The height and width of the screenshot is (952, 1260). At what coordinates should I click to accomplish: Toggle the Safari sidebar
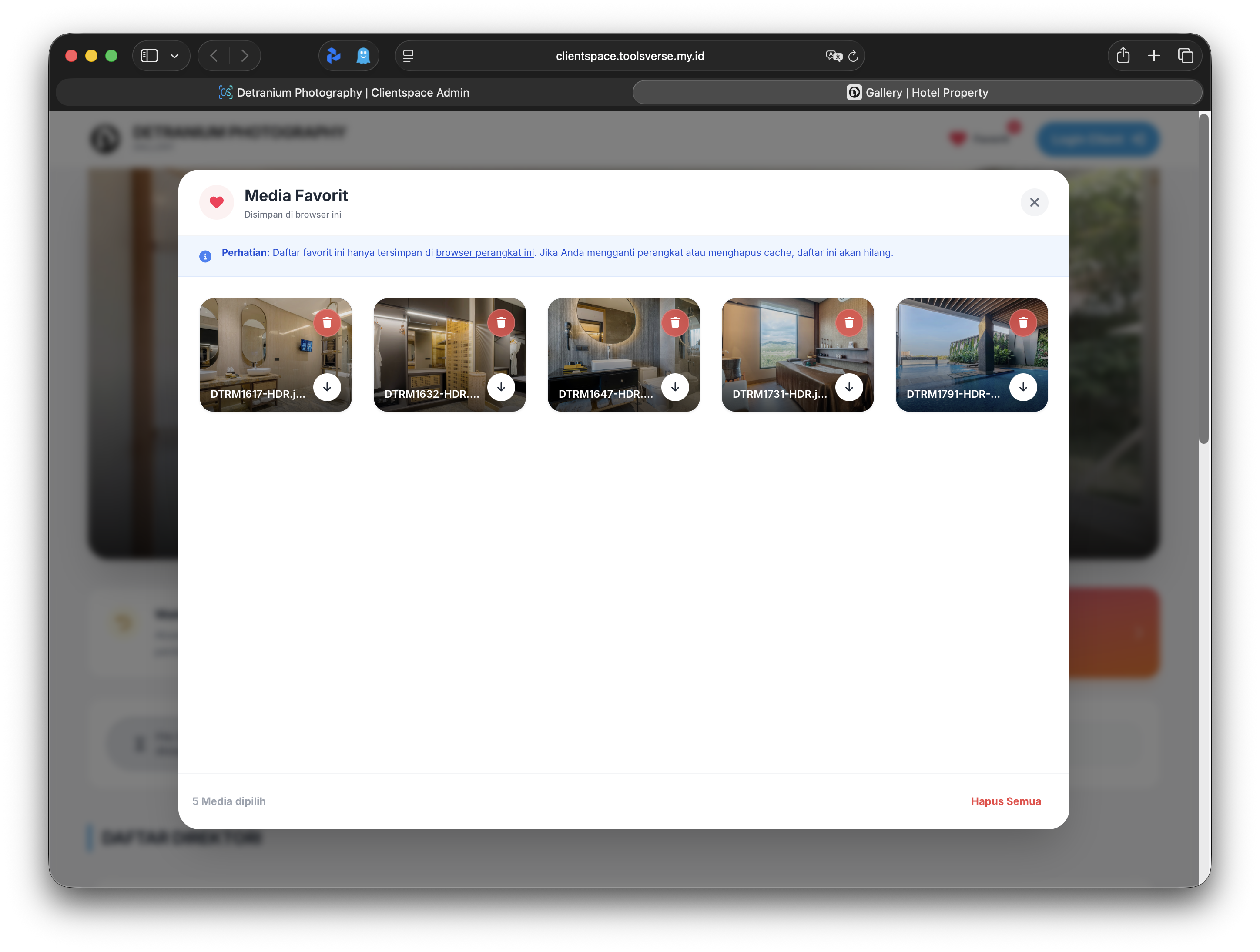coord(149,55)
